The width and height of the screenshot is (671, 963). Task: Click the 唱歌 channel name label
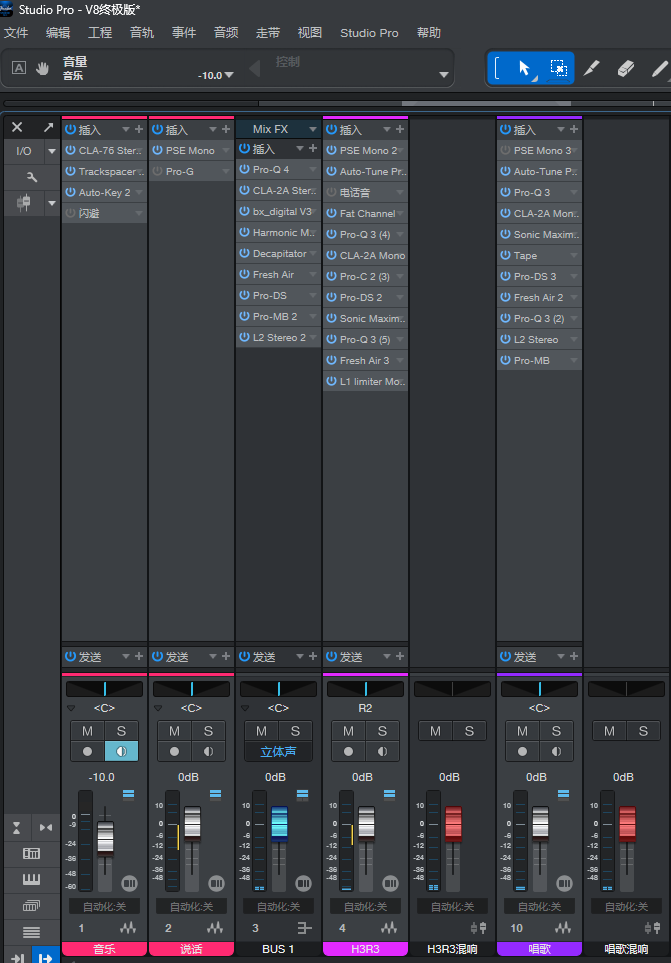[x=539, y=949]
